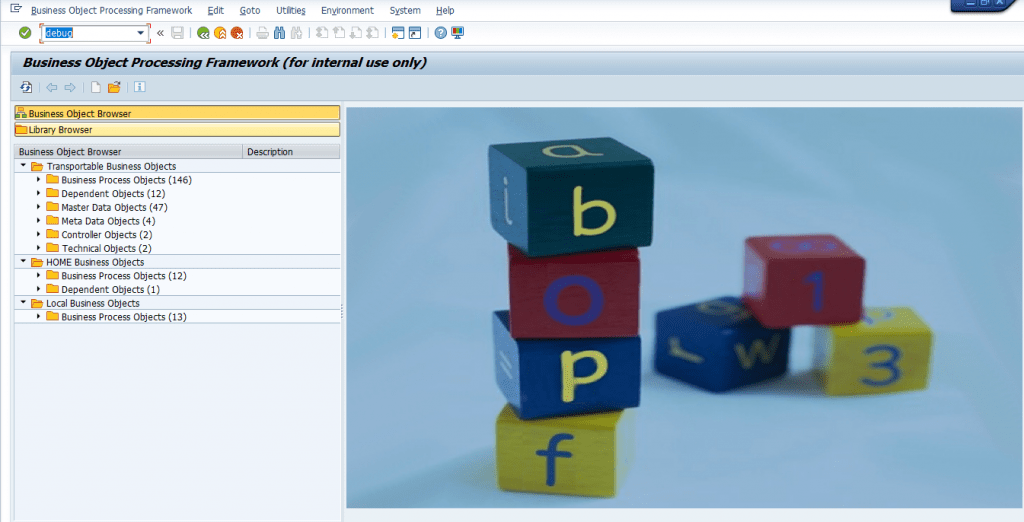1024x522 pixels.
Task: Click the Description column header
Action: point(291,152)
